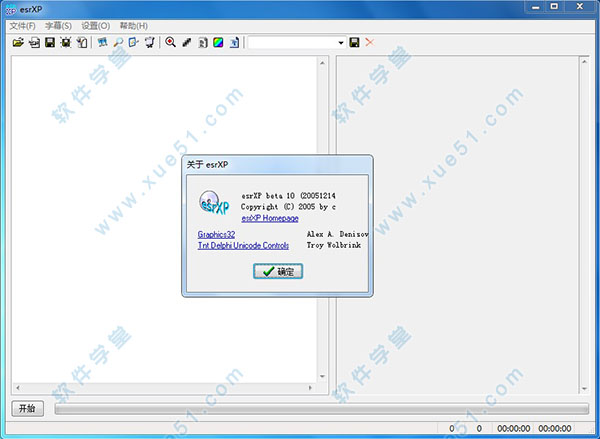Follow the Graphics32 link
Image resolution: width=600 pixels, height=439 pixels.
point(216,234)
